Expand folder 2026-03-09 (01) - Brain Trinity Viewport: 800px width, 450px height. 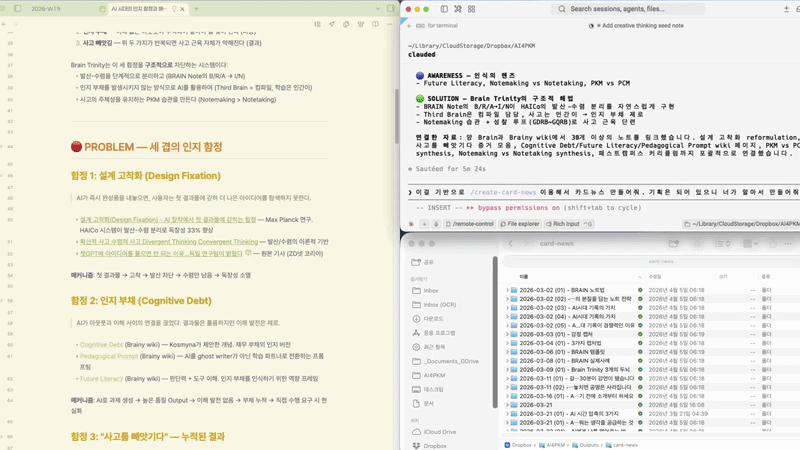coord(507,369)
